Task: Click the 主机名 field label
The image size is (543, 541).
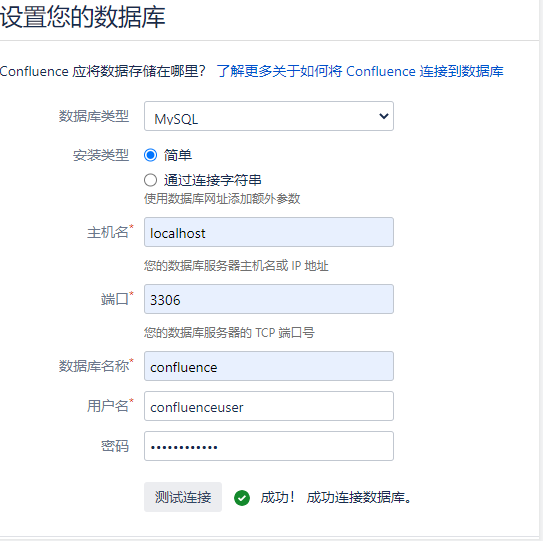Action: pos(110,232)
